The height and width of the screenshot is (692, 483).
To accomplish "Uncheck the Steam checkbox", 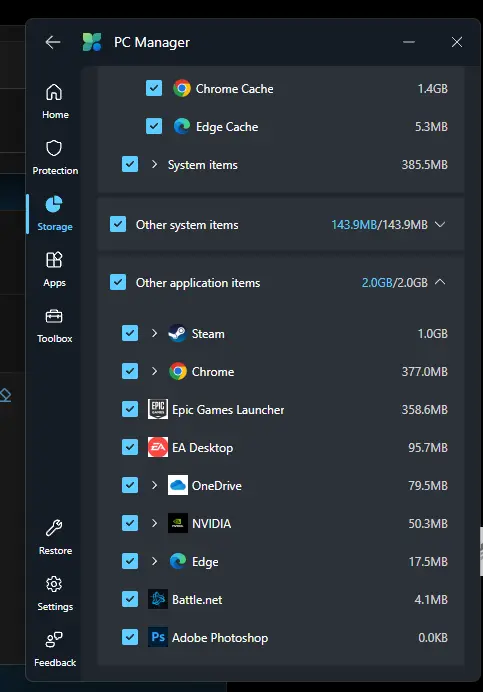I will pyautogui.click(x=130, y=333).
